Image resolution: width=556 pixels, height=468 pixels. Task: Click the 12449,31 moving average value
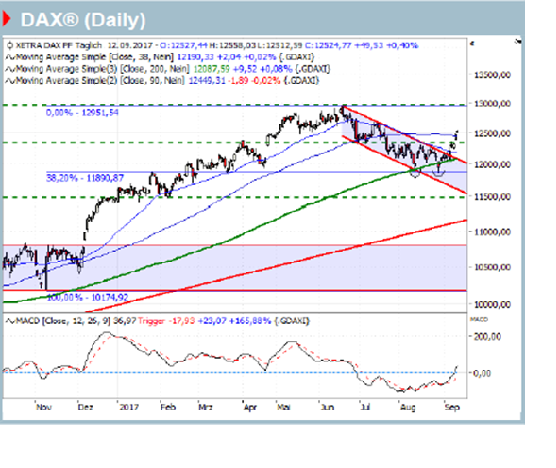coord(207,80)
